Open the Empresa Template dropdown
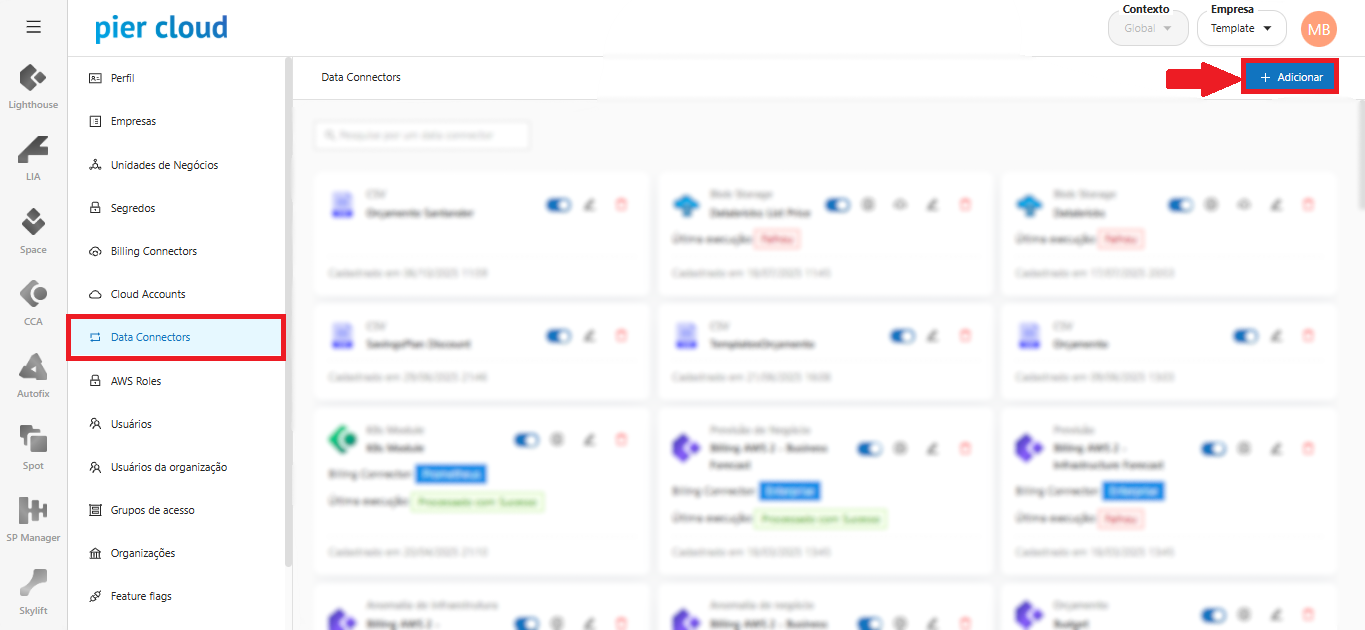This screenshot has height=630, width=1365. (1241, 29)
